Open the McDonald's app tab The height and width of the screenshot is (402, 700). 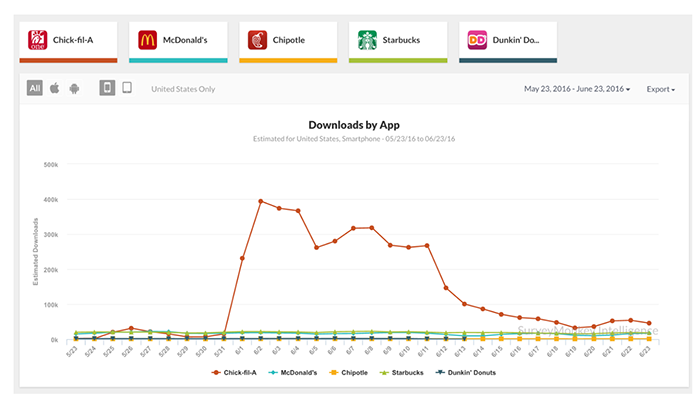(x=178, y=42)
